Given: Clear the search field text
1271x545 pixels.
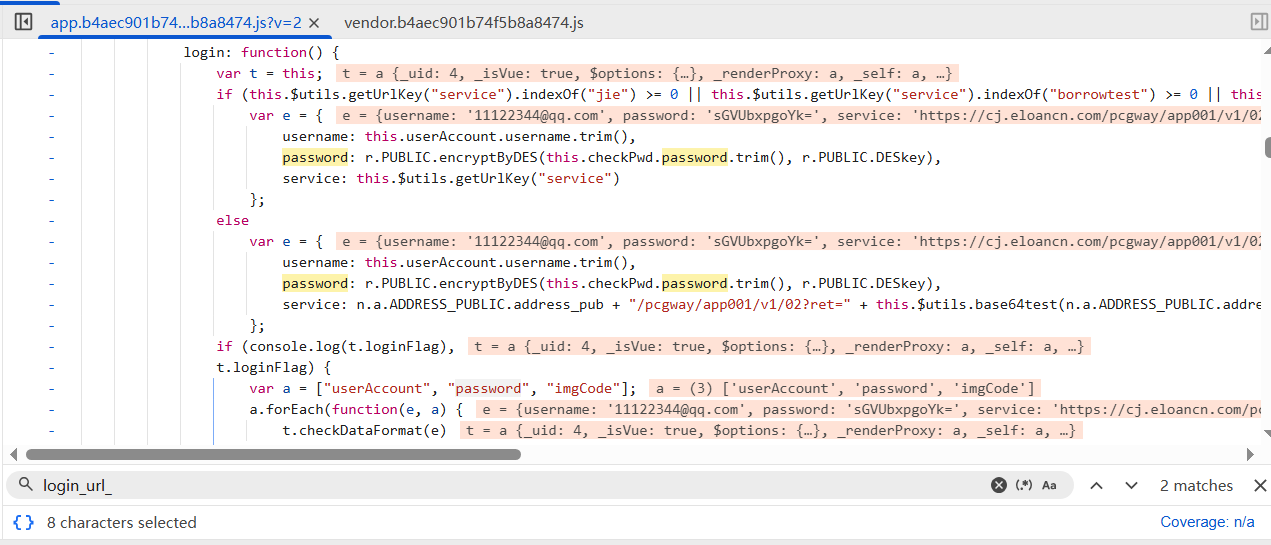Looking at the screenshot, I should point(999,485).
